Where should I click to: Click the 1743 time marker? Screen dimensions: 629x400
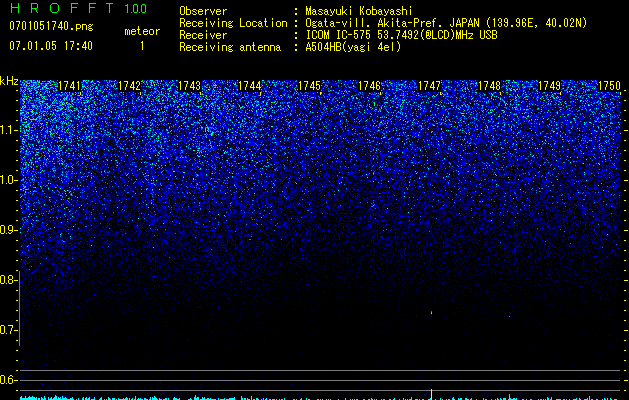click(189, 86)
